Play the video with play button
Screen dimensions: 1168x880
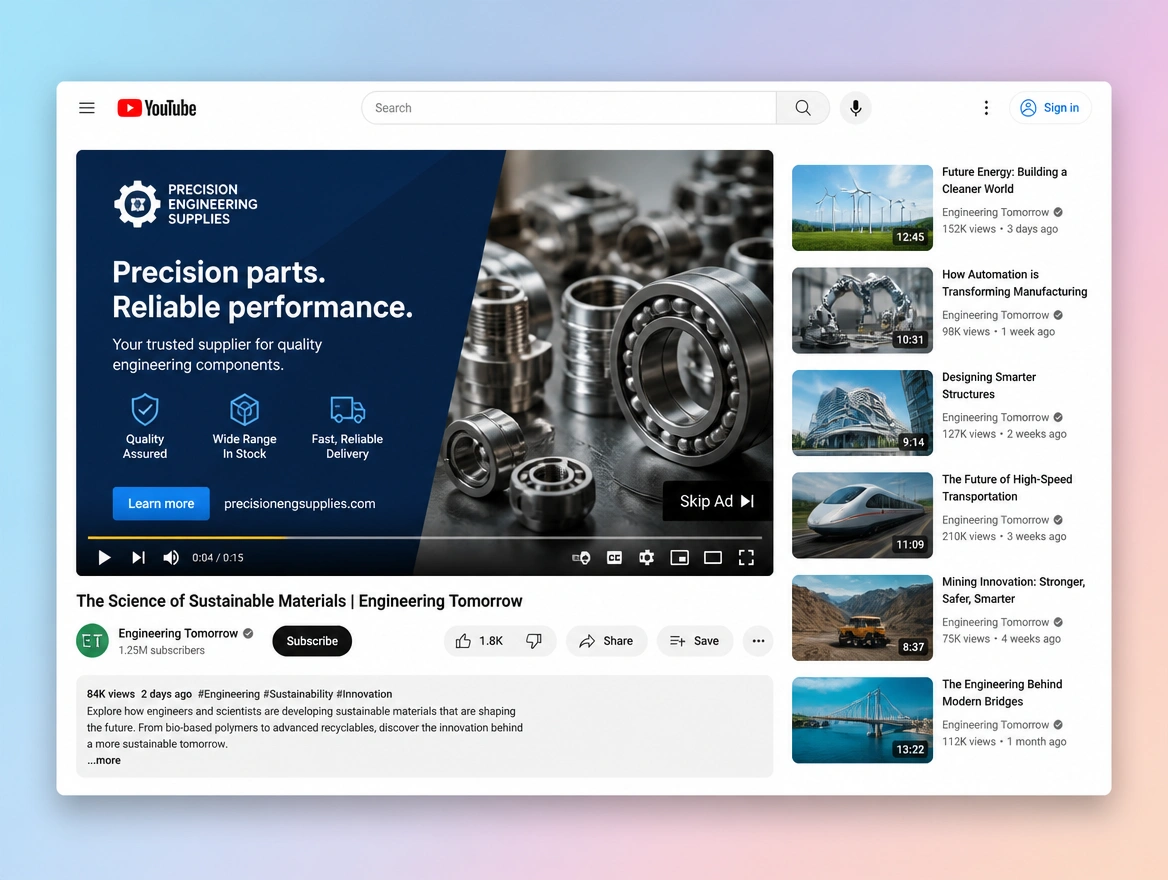click(104, 557)
